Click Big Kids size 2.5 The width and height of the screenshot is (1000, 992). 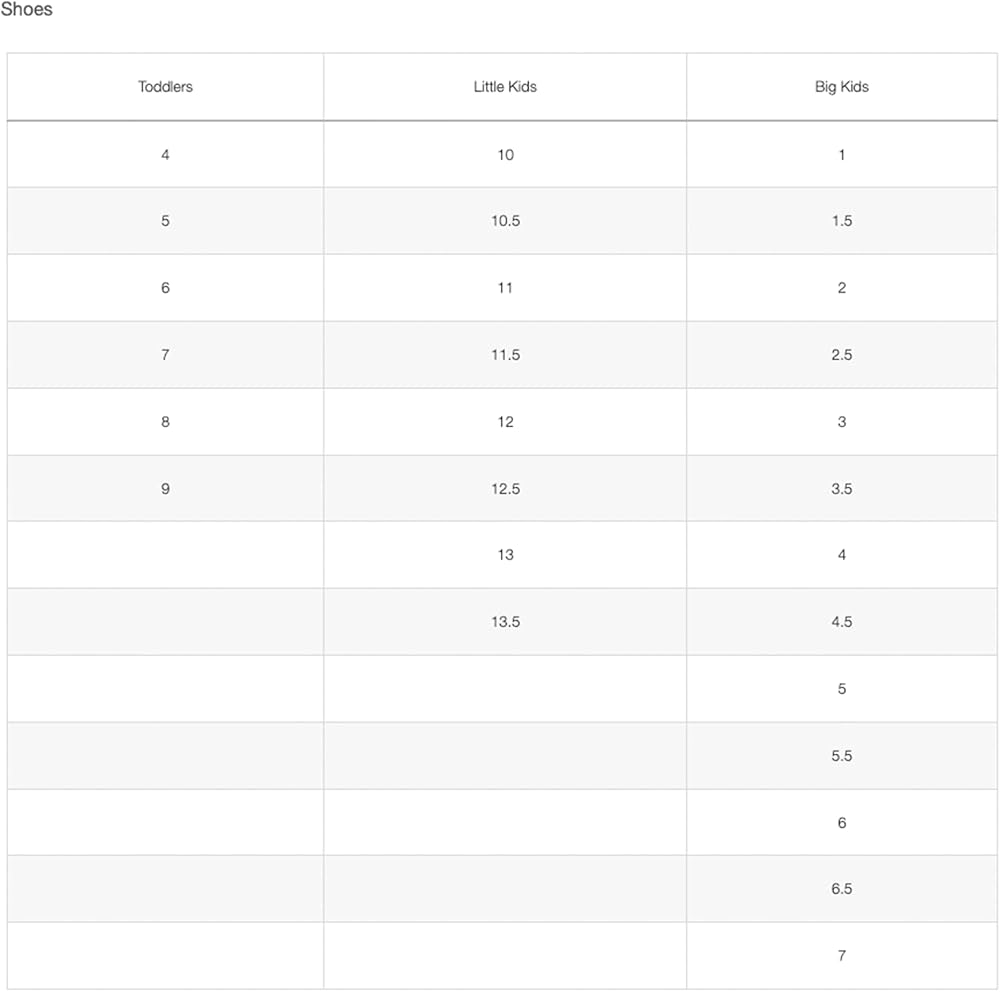(x=841, y=355)
